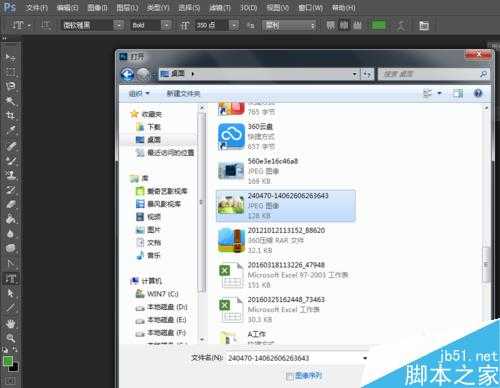This screenshot has height=388, width=500.
Task: Swap foreground and background colors
Action: click(15, 350)
